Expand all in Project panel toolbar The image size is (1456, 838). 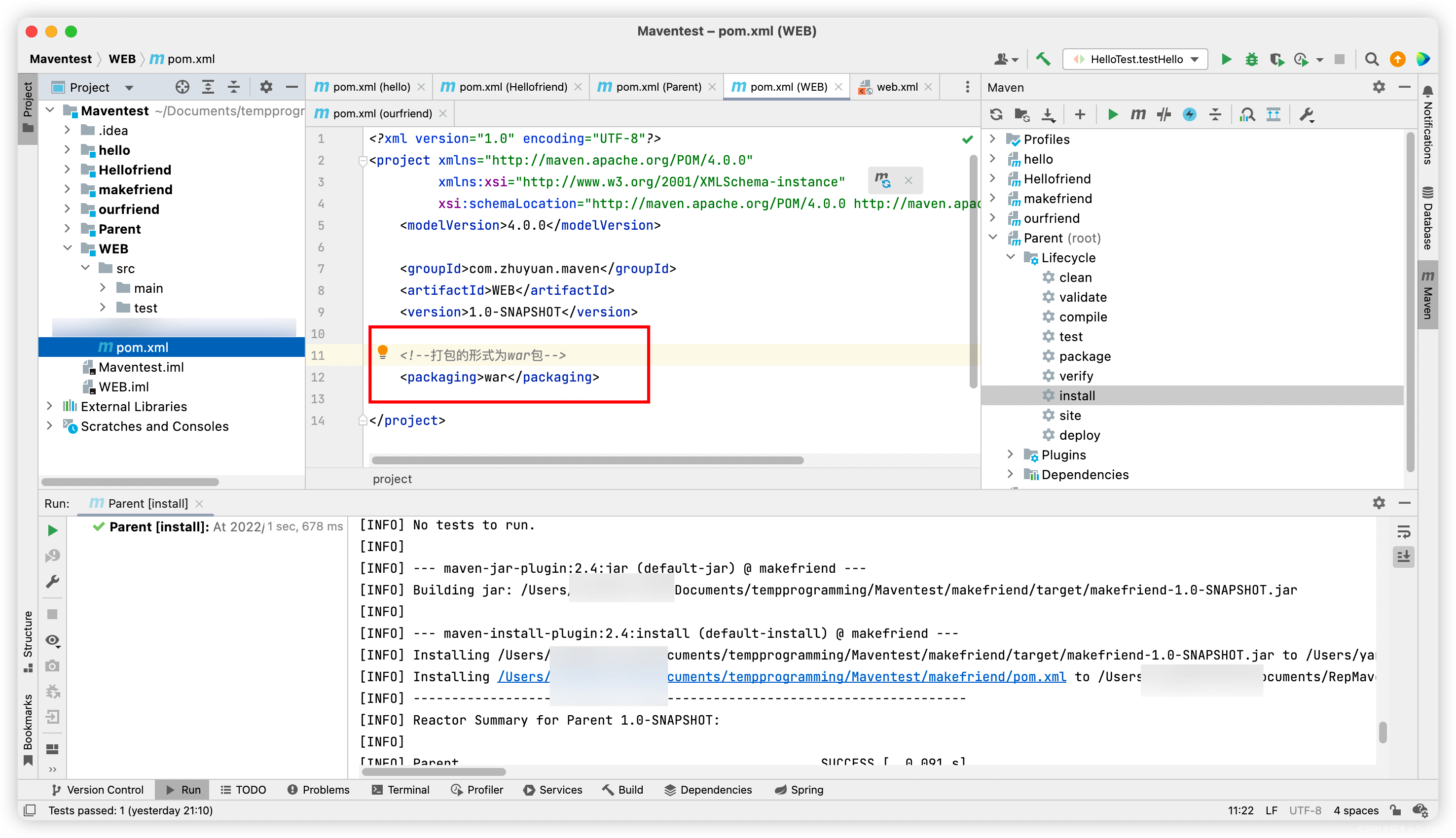coord(208,87)
